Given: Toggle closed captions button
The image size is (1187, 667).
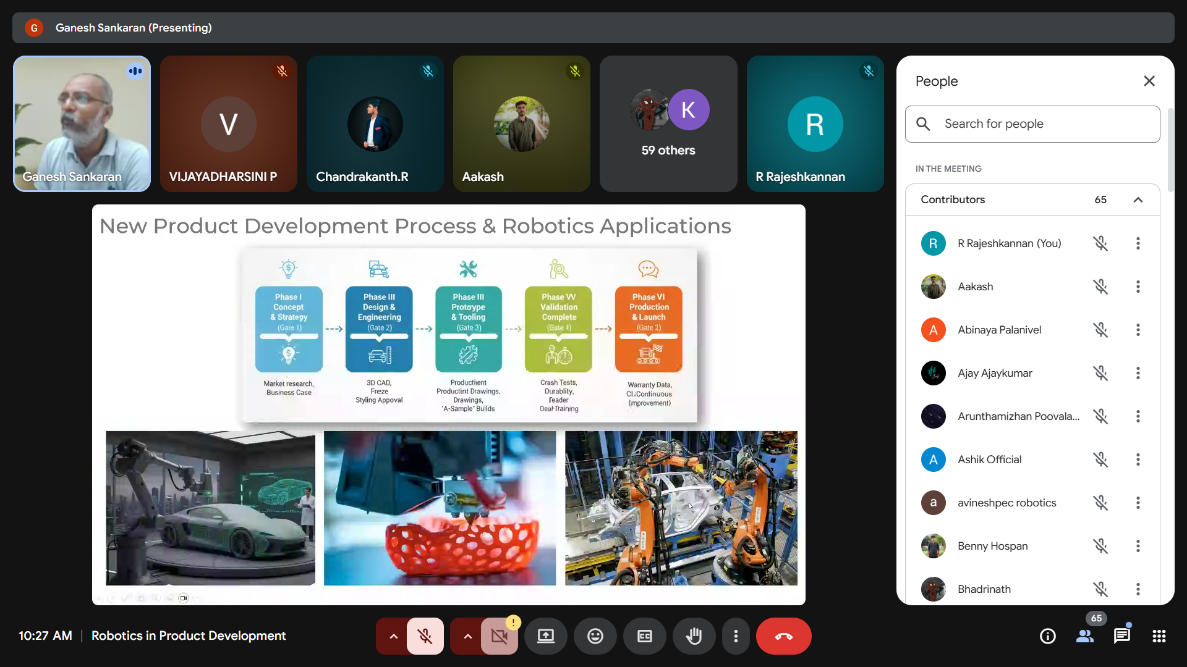Looking at the screenshot, I should [645, 636].
